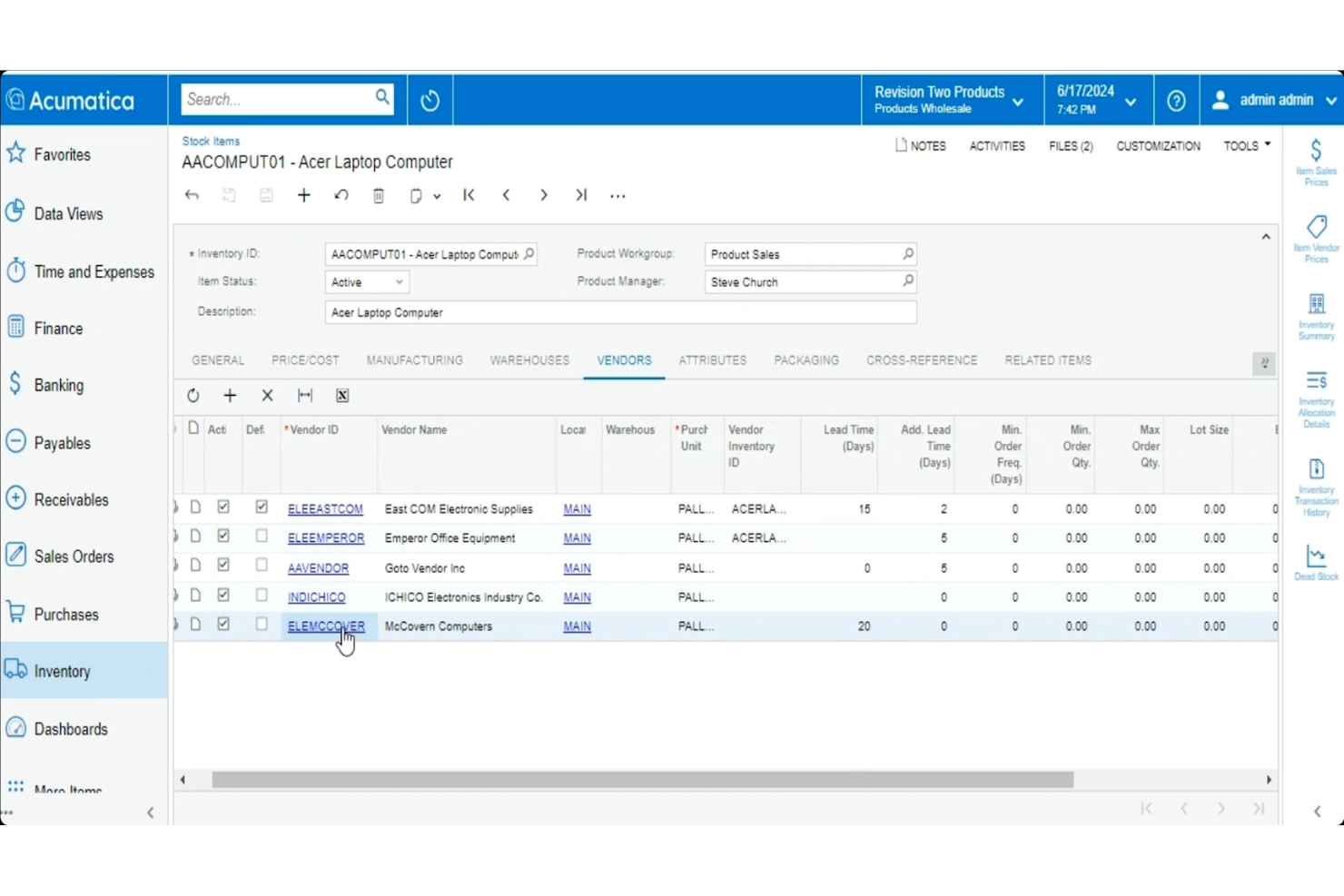The image size is (1344, 896).
Task: Open the Packaging tab
Action: point(805,360)
